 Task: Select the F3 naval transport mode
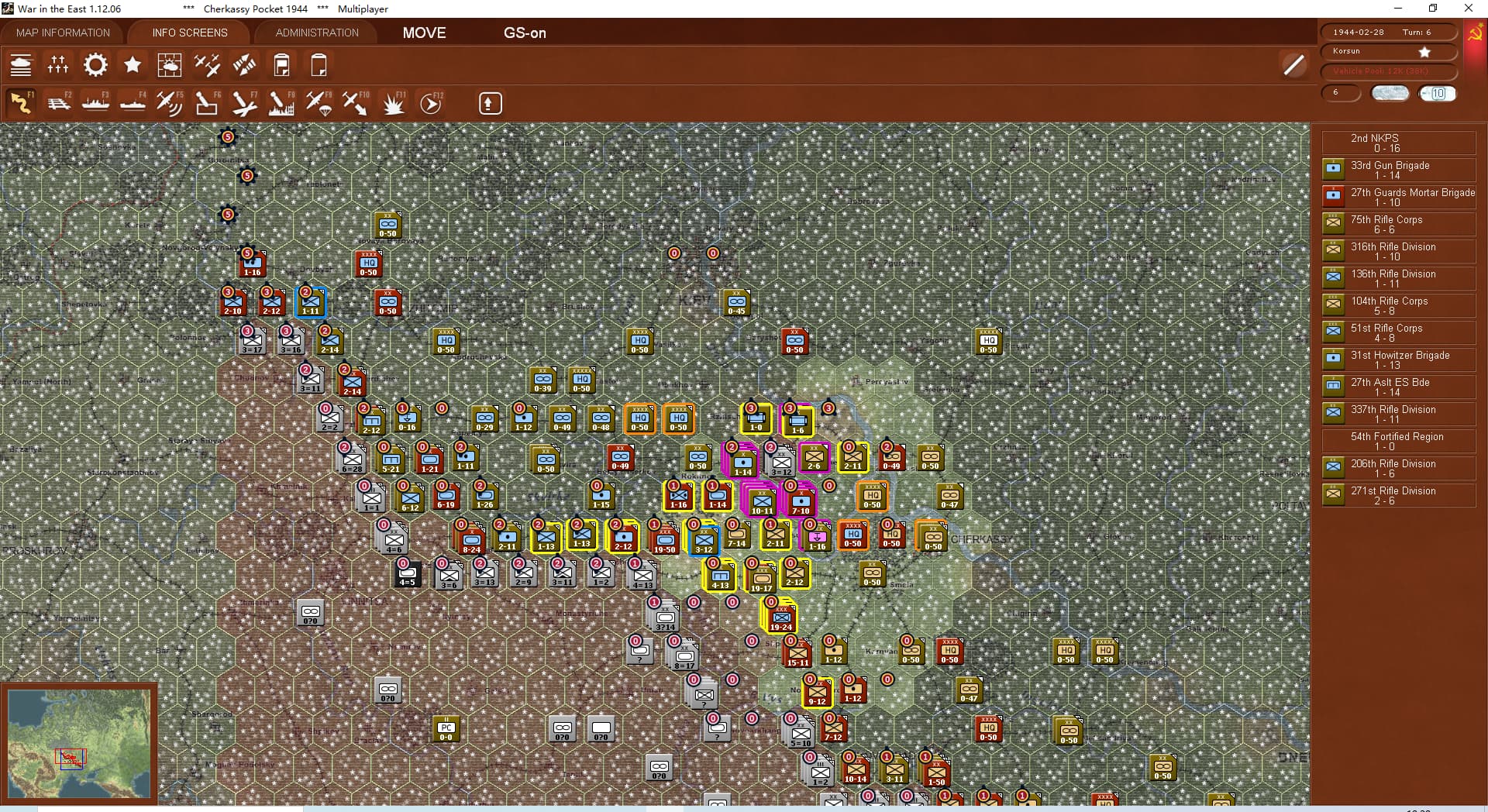95,103
